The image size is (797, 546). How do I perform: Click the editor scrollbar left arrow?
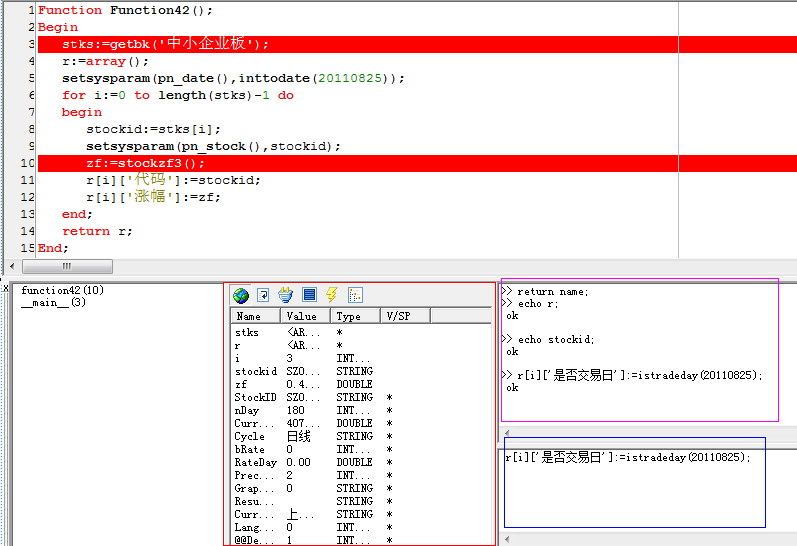(x=12, y=267)
